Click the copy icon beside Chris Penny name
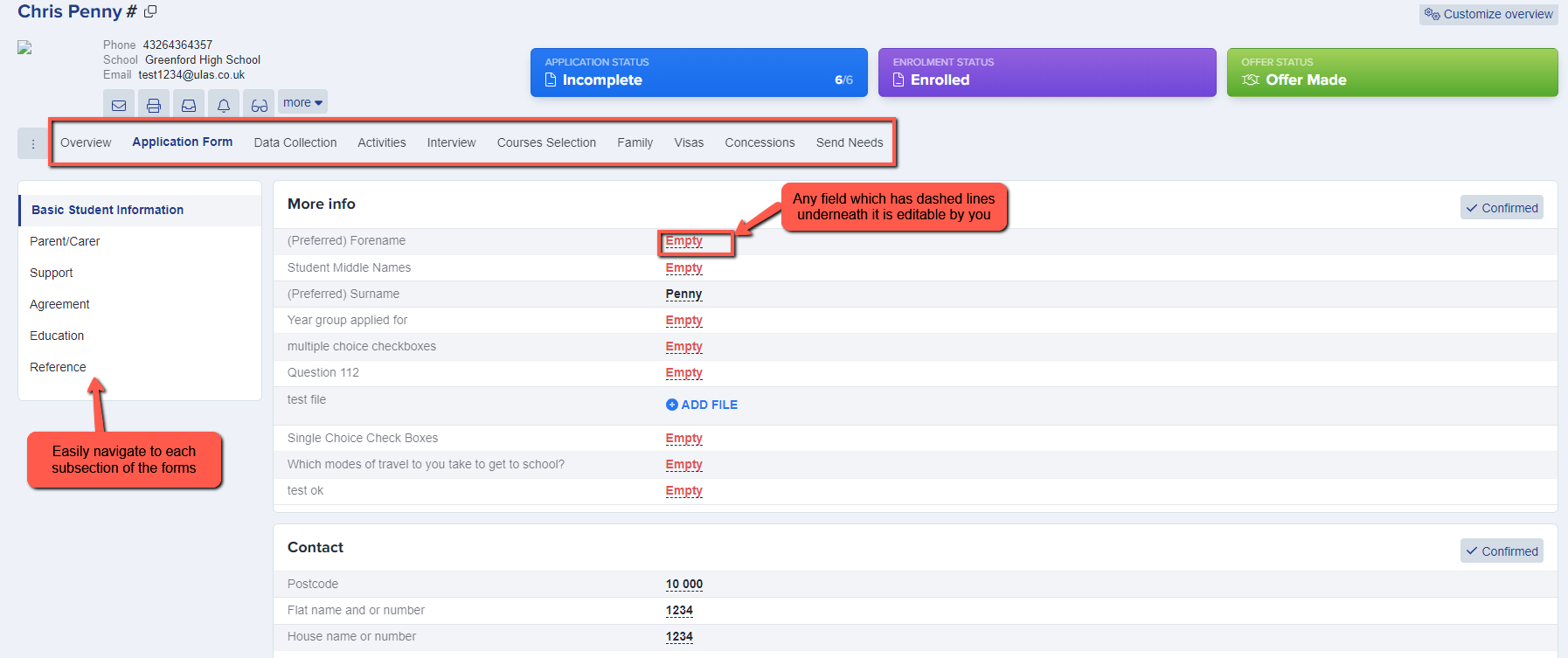Image resolution: width=1568 pixels, height=658 pixels. click(x=150, y=11)
